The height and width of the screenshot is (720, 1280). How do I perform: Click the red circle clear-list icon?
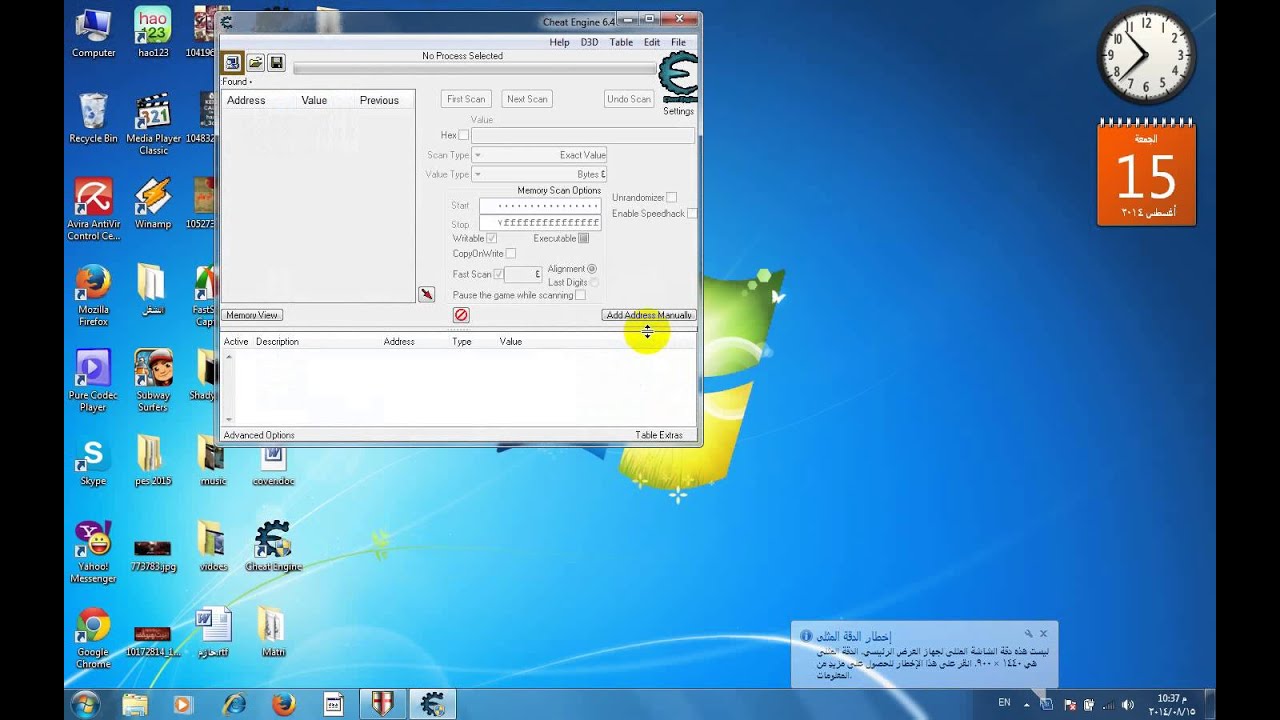[x=461, y=315]
